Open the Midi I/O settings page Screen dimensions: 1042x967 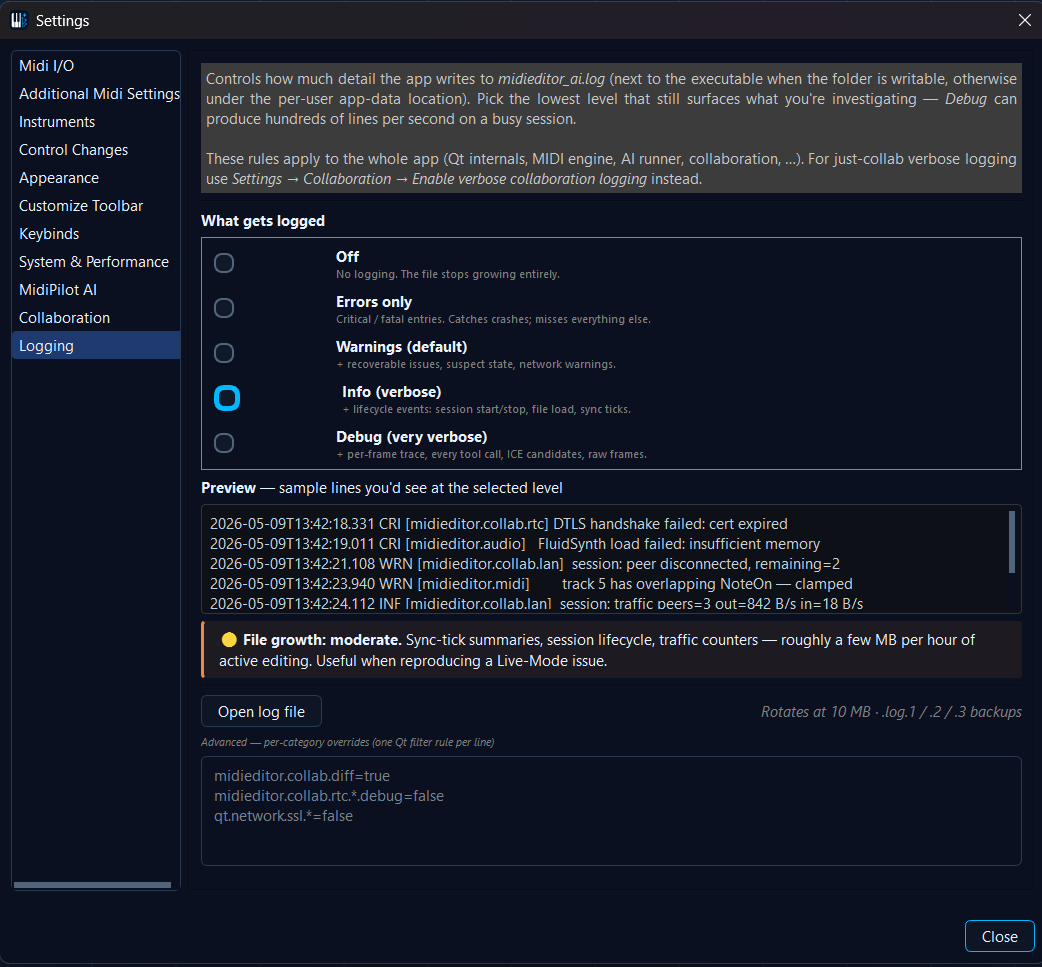(96, 66)
